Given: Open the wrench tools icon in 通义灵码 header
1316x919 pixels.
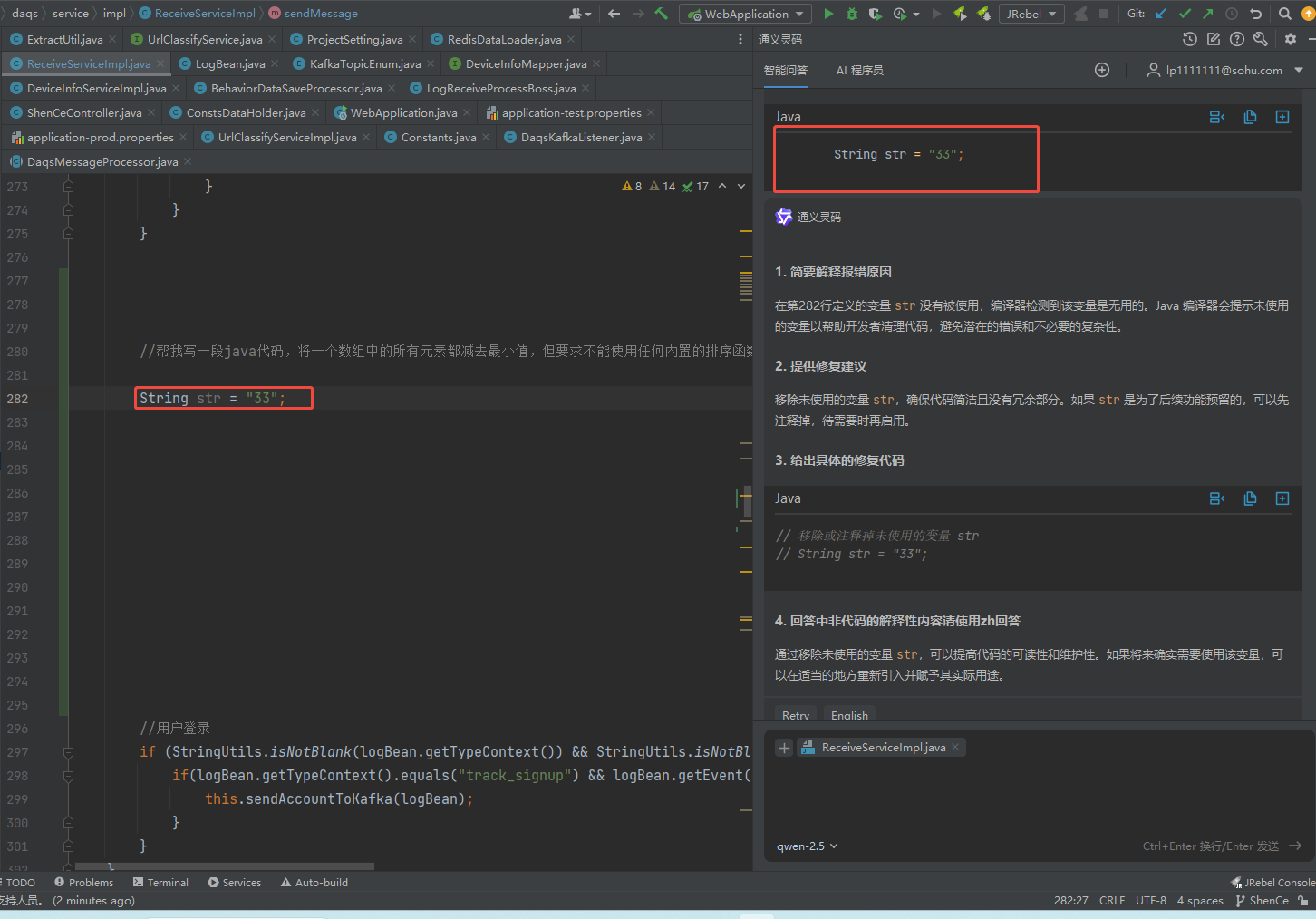Looking at the screenshot, I should click(1261, 39).
